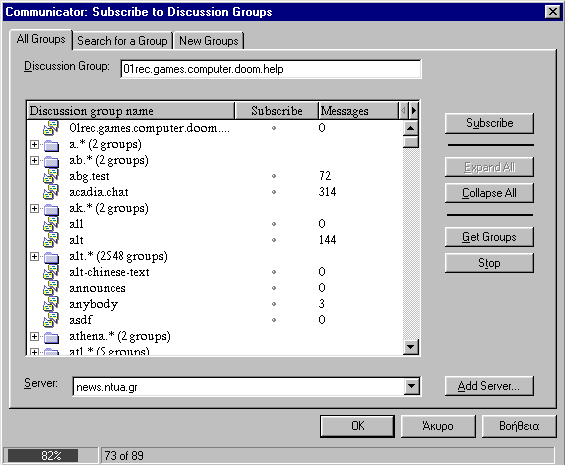The width and height of the screenshot is (565, 465).
Task: Toggle the subscribe dot for the "all" group
Action: coord(274,224)
